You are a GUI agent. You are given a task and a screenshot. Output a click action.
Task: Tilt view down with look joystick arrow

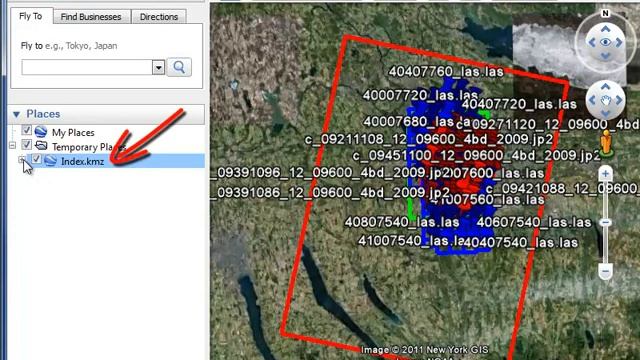tap(605, 56)
